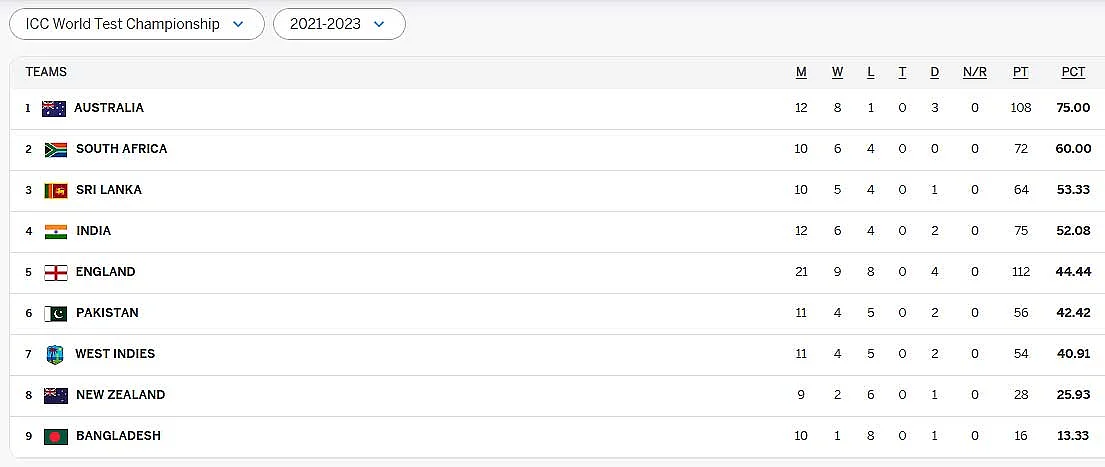The height and width of the screenshot is (467, 1105).
Task: Sort the table by PCT column
Action: click(x=1073, y=73)
